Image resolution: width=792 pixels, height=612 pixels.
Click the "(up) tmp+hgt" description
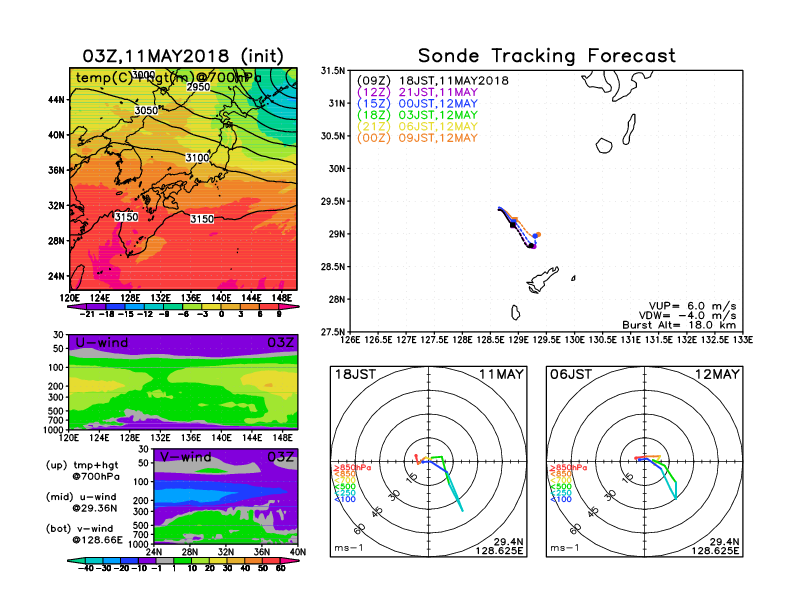(82, 465)
